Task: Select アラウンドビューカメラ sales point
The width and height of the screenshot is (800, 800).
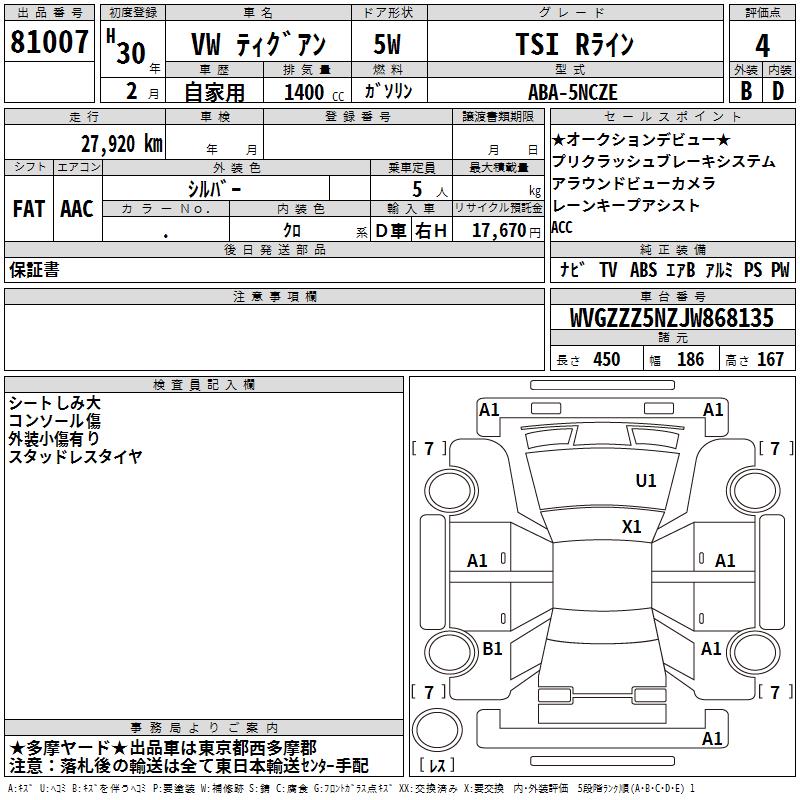Action: click(x=634, y=183)
